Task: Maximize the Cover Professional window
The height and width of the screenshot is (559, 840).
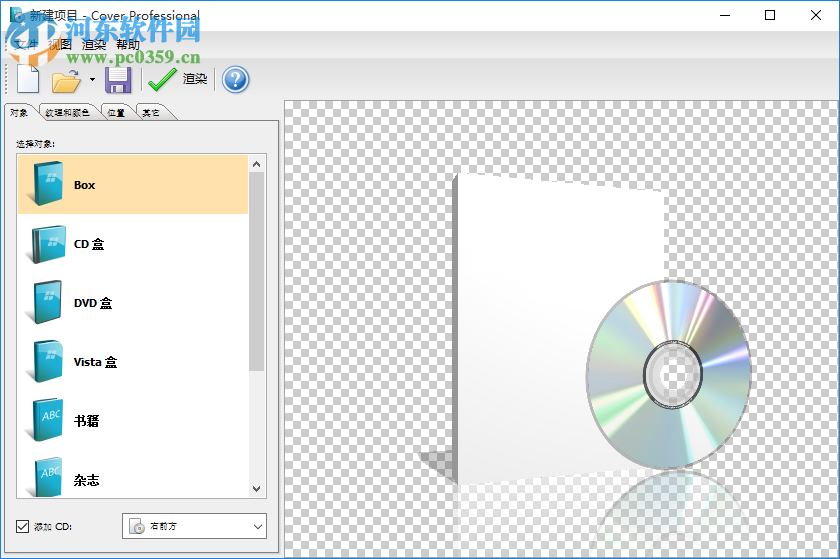Action: 770,15
